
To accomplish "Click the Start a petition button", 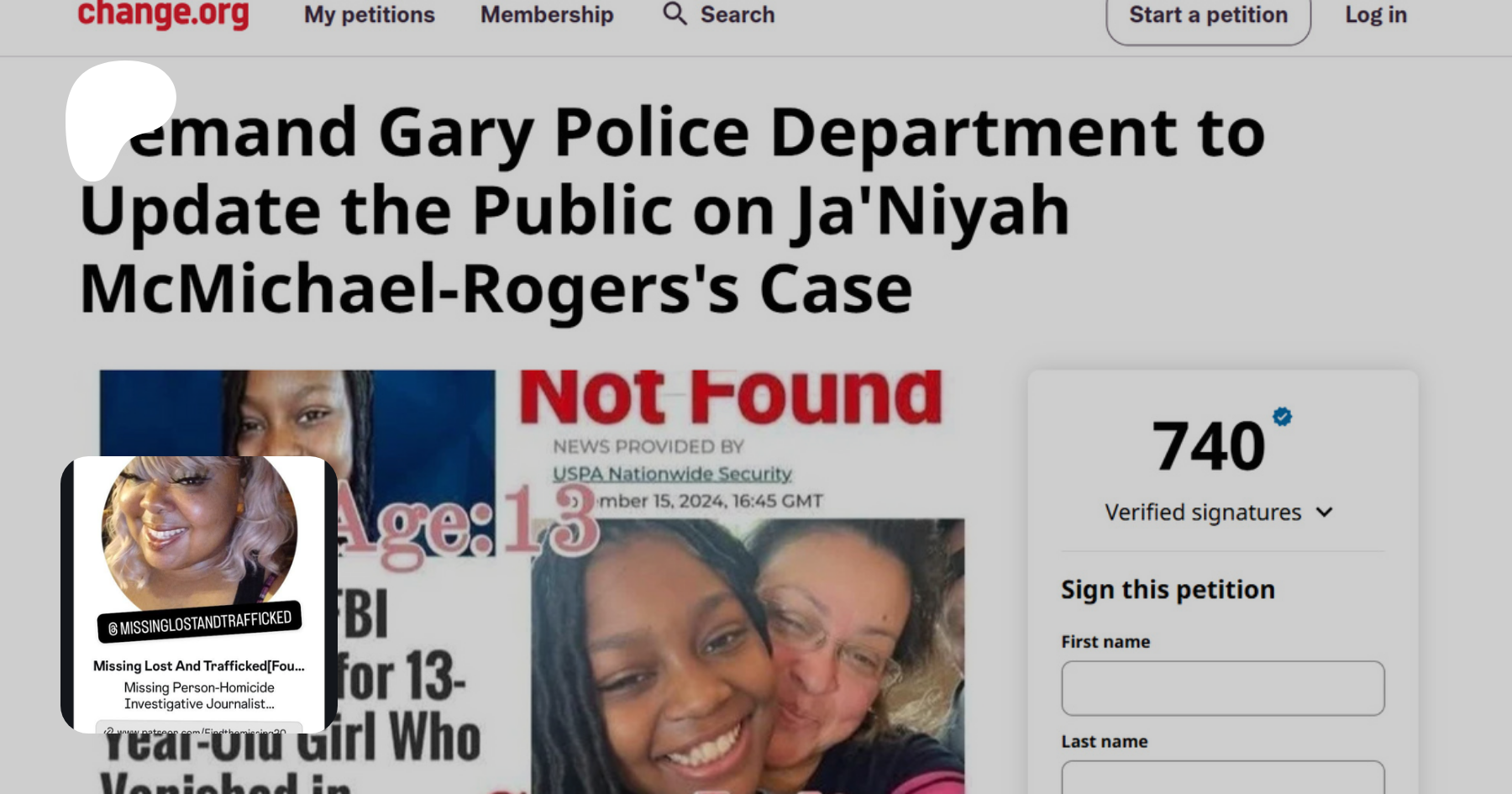I will [x=1208, y=17].
